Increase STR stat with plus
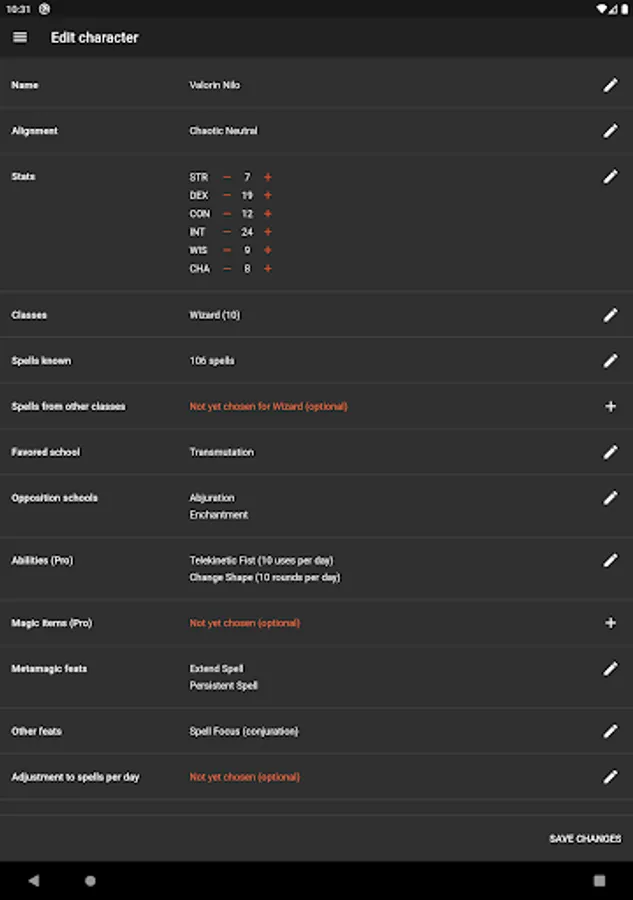Screen dimensions: 633x900 (268, 177)
